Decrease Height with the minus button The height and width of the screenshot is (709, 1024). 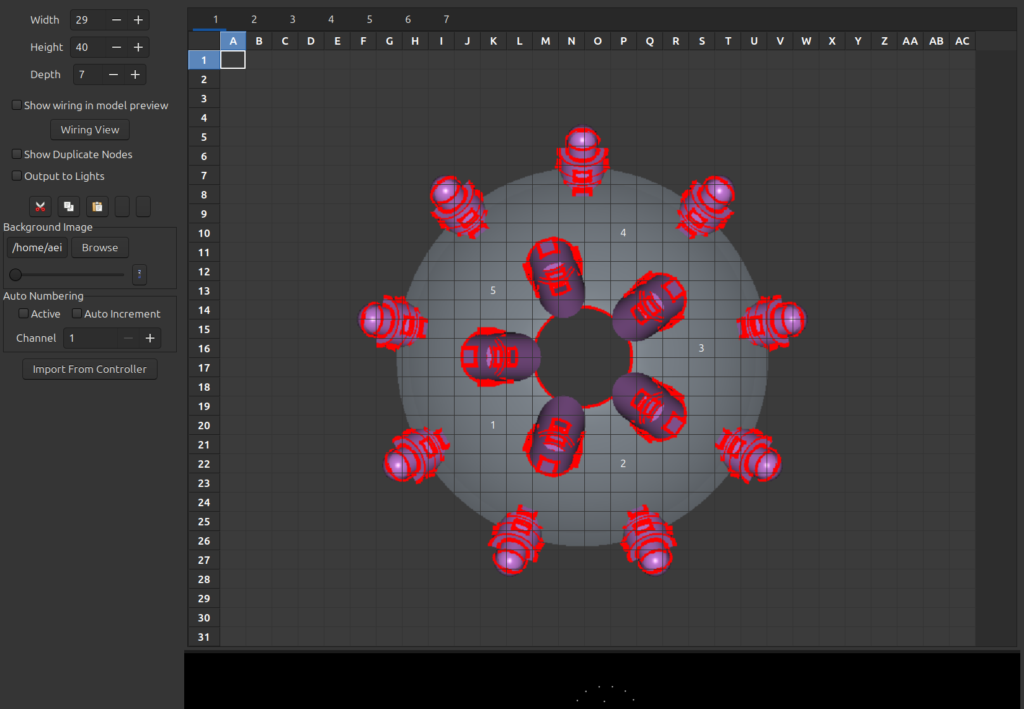tap(117, 47)
